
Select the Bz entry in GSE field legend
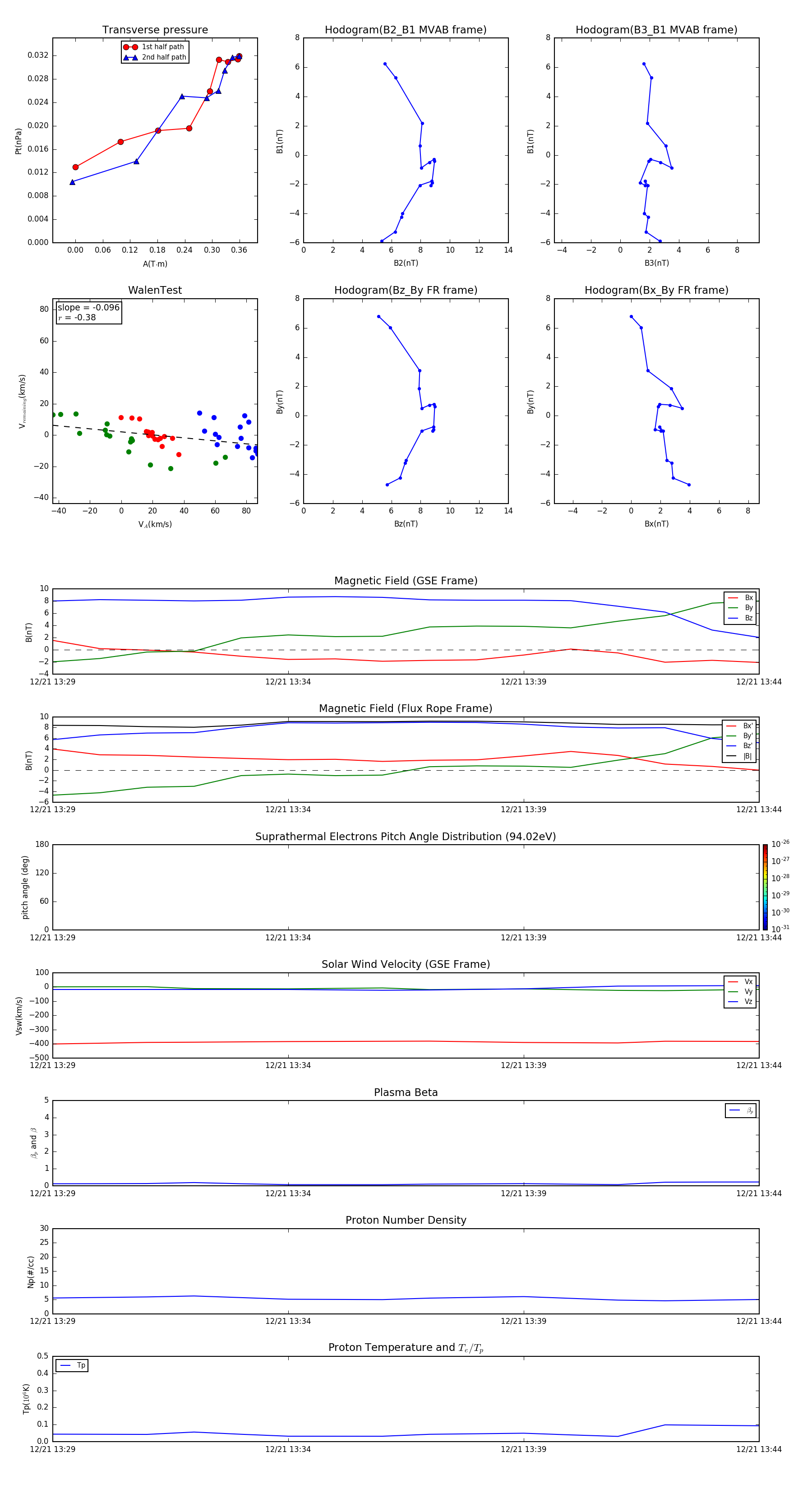click(x=740, y=618)
